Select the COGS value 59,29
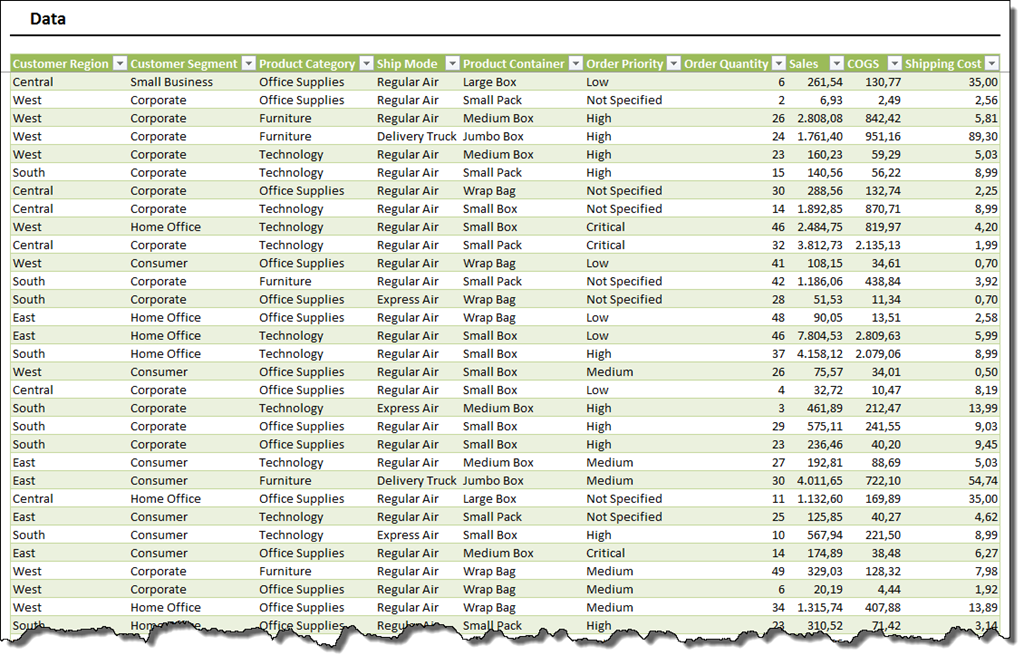 pyautogui.click(x=886, y=155)
